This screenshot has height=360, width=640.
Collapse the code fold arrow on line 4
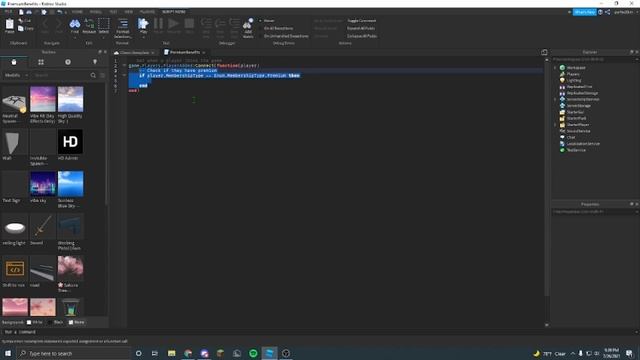(124, 76)
